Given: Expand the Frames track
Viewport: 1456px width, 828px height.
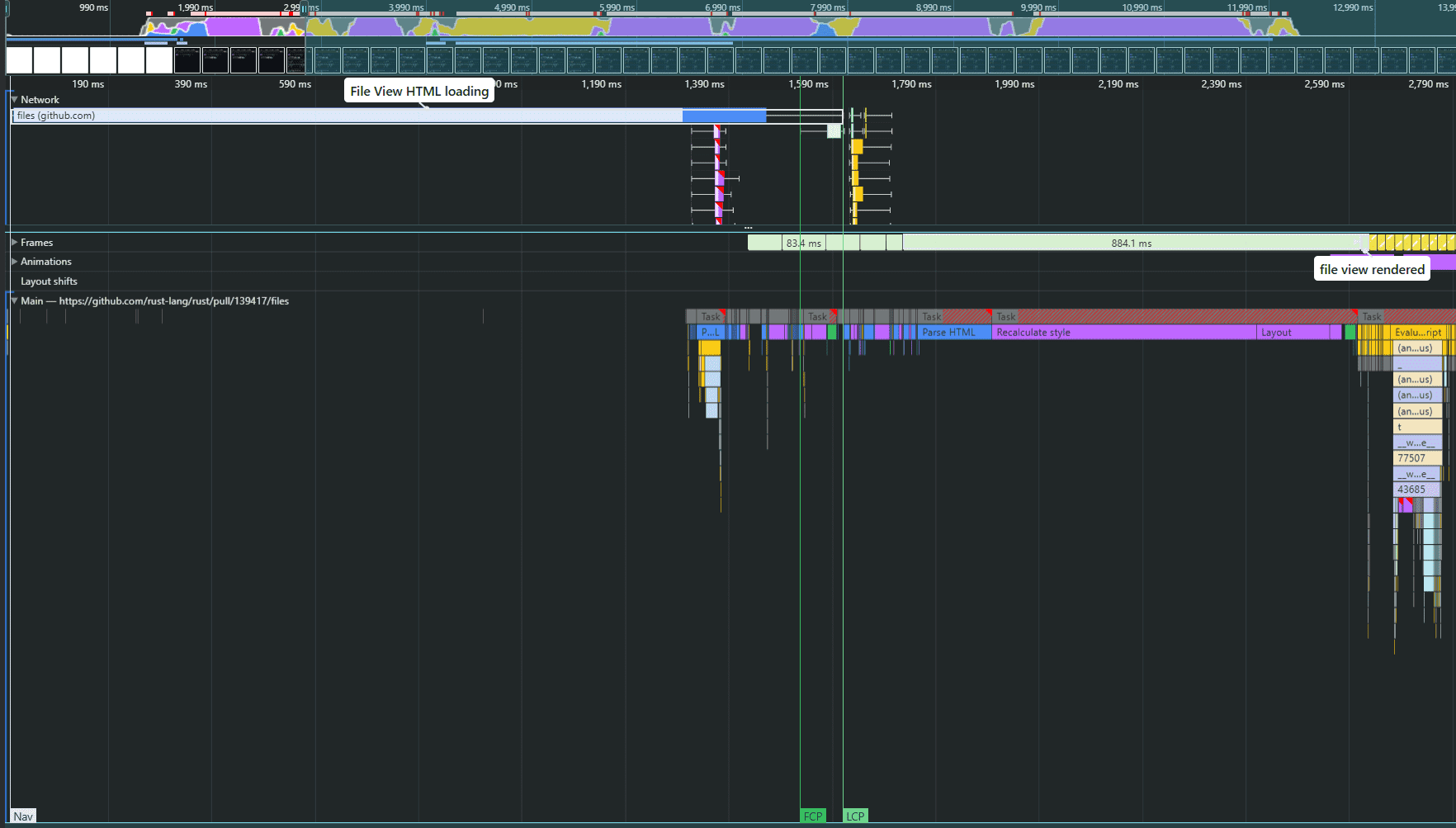Looking at the screenshot, I should [x=14, y=243].
